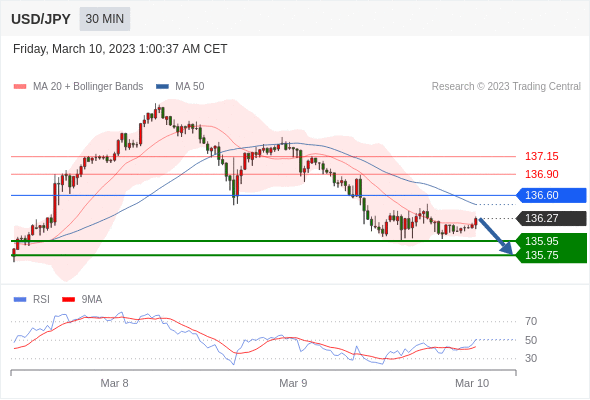Click the 136.90 resistance level label

[x=541, y=174]
